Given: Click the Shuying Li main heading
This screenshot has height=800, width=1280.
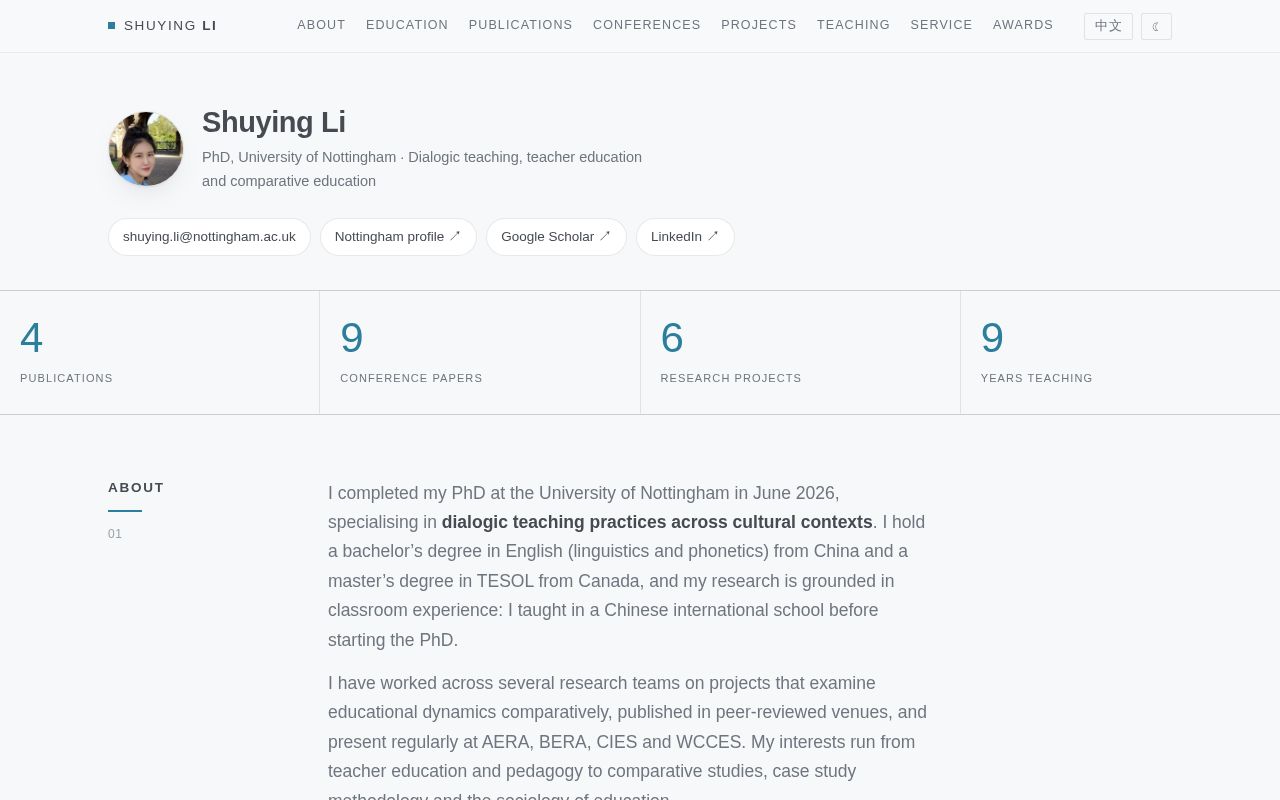Looking at the screenshot, I should [274, 122].
